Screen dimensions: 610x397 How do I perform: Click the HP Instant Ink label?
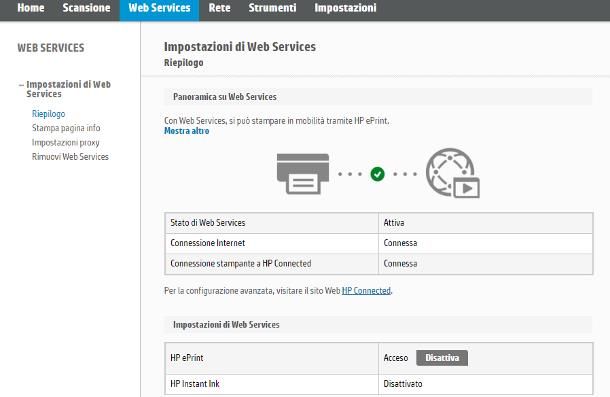[195, 384]
